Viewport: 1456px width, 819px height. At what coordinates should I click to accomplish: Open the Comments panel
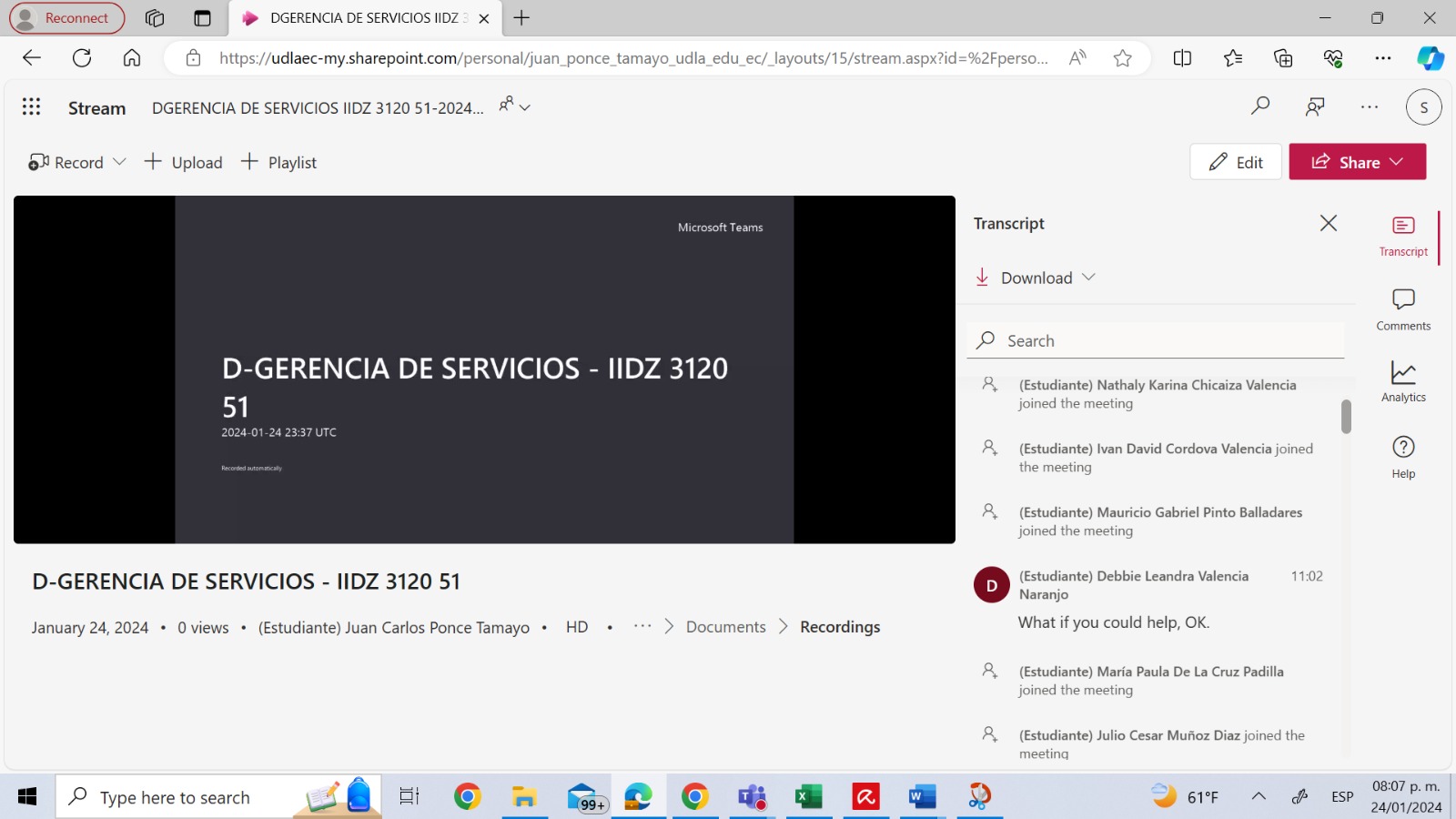tap(1402, 309)
